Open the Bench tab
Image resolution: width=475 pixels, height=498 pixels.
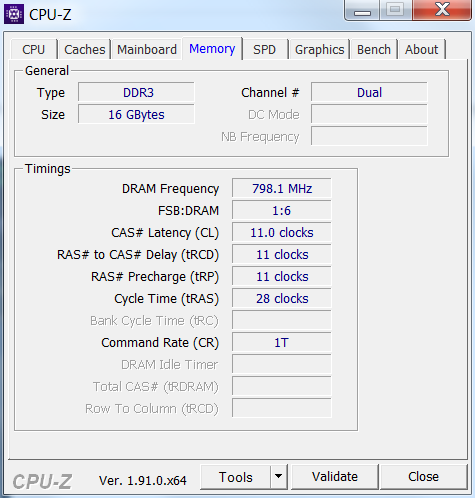coord(374,49)
